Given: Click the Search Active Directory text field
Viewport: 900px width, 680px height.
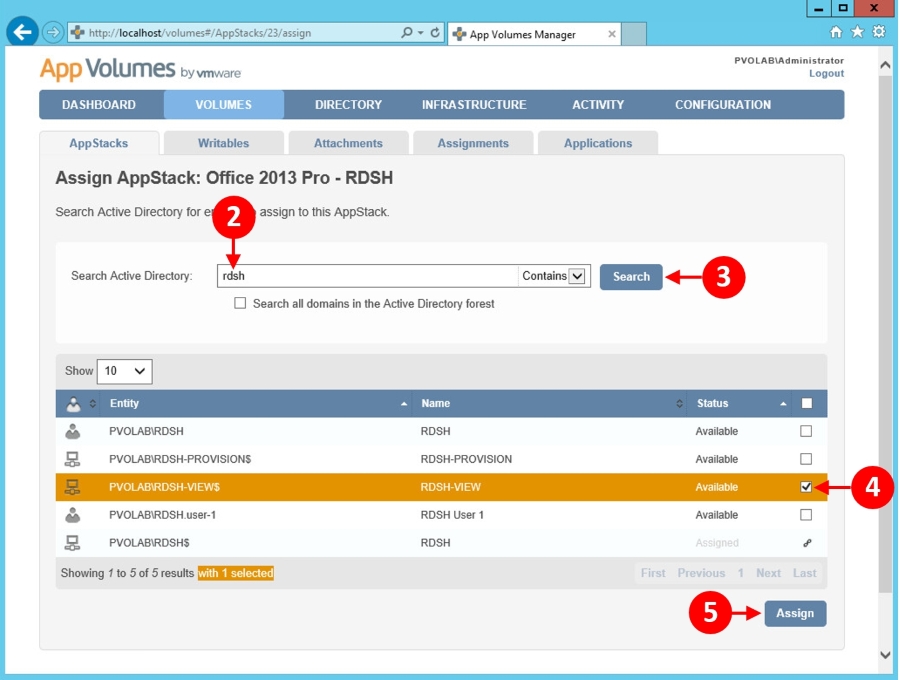Looking at the screenshot, I should coord(367,276).
